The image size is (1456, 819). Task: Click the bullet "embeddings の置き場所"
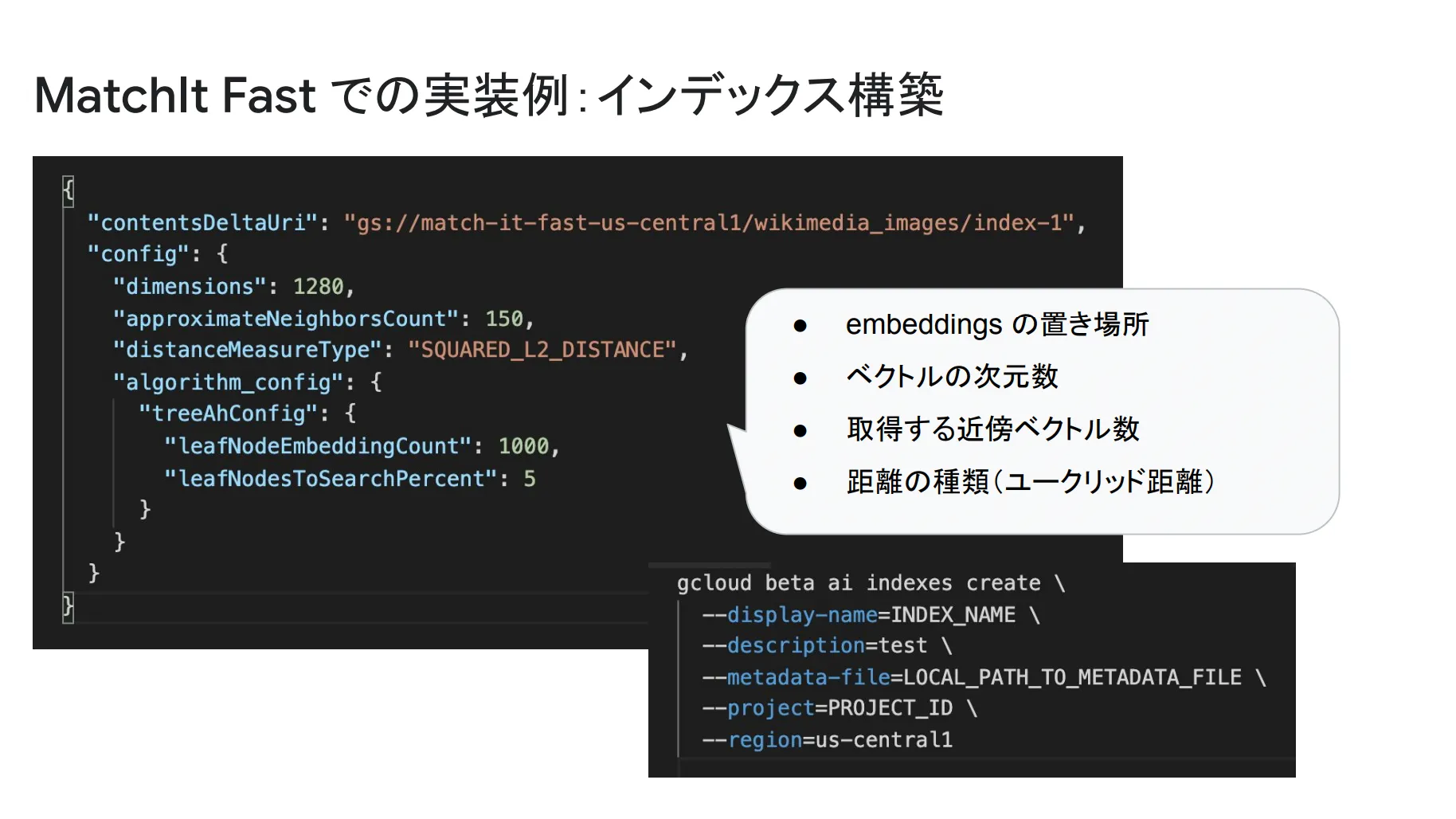[997, 324]
